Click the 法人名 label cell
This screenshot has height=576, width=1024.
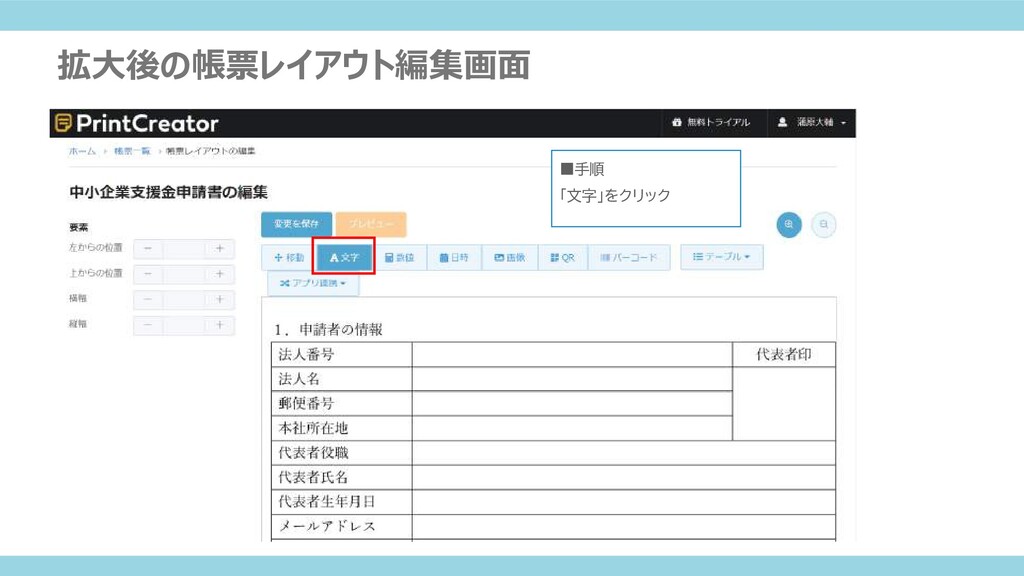click(342, 379)
